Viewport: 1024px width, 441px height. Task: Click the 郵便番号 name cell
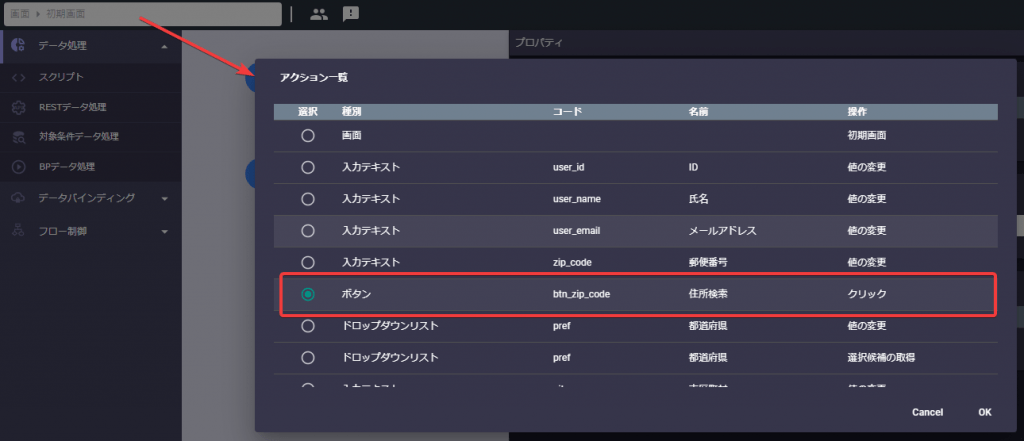point(708,263)
